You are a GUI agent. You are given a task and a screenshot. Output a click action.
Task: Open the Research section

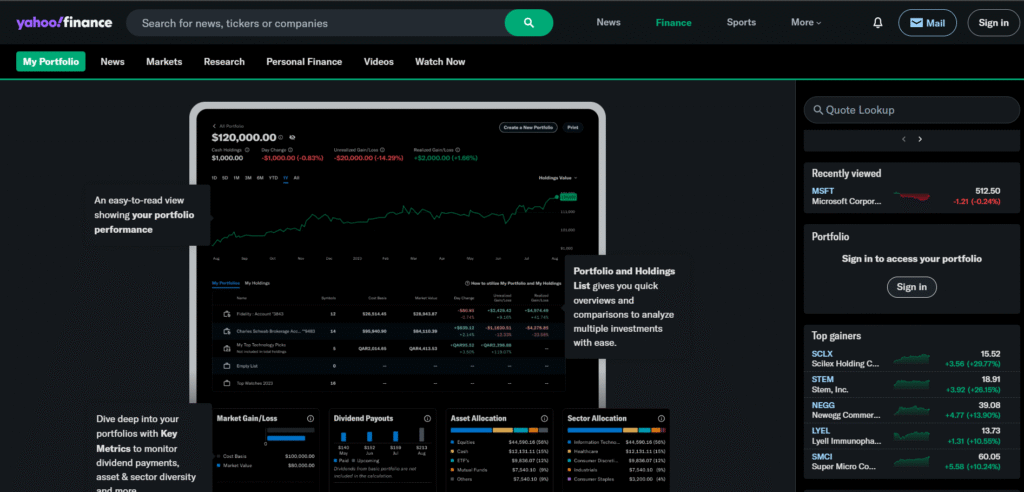224,61
